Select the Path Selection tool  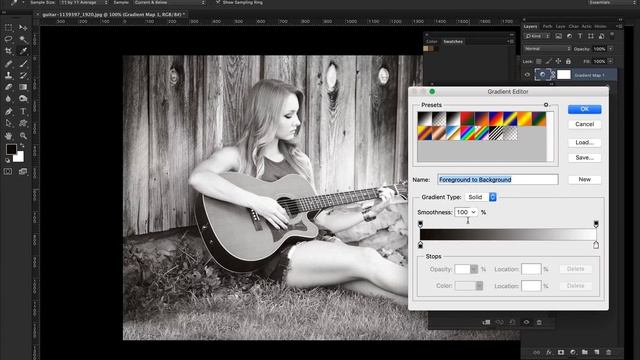pos(9,123)
